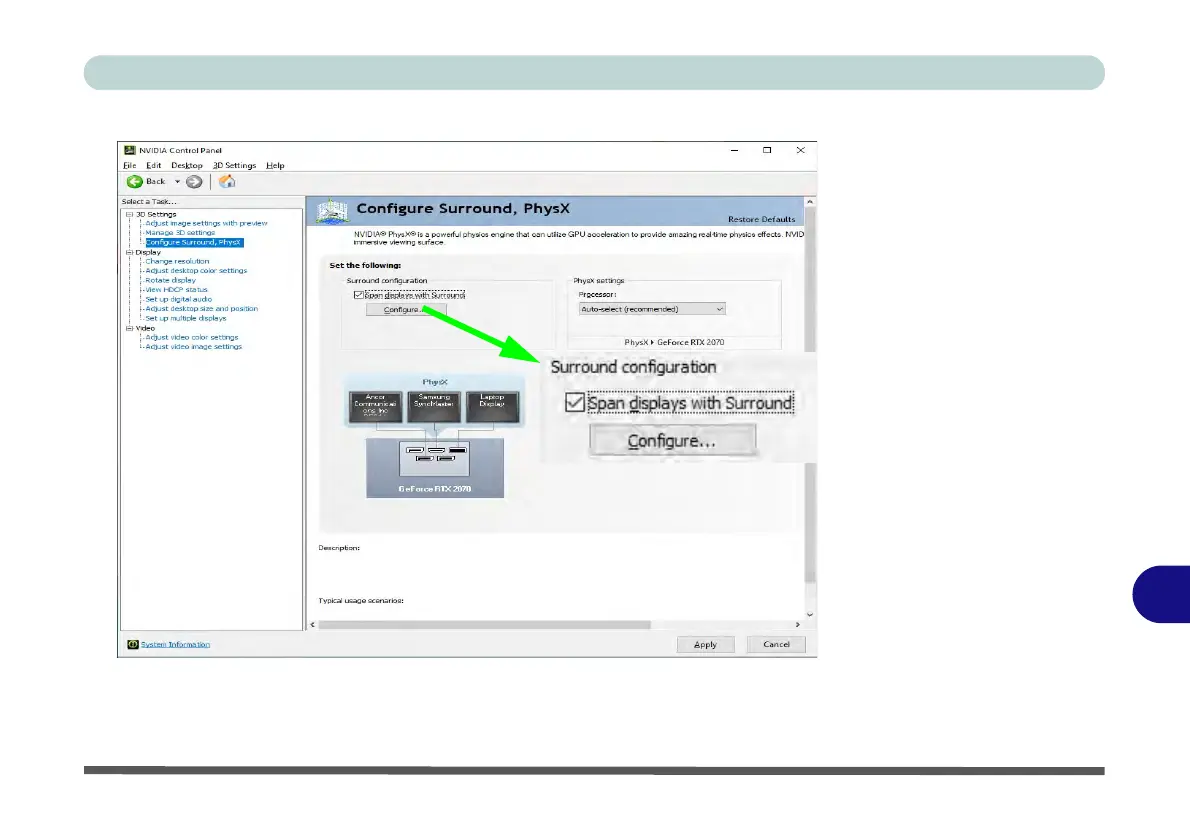
Task: Collapse the 3D Settings tree node
Action: [x=129, y=215]
